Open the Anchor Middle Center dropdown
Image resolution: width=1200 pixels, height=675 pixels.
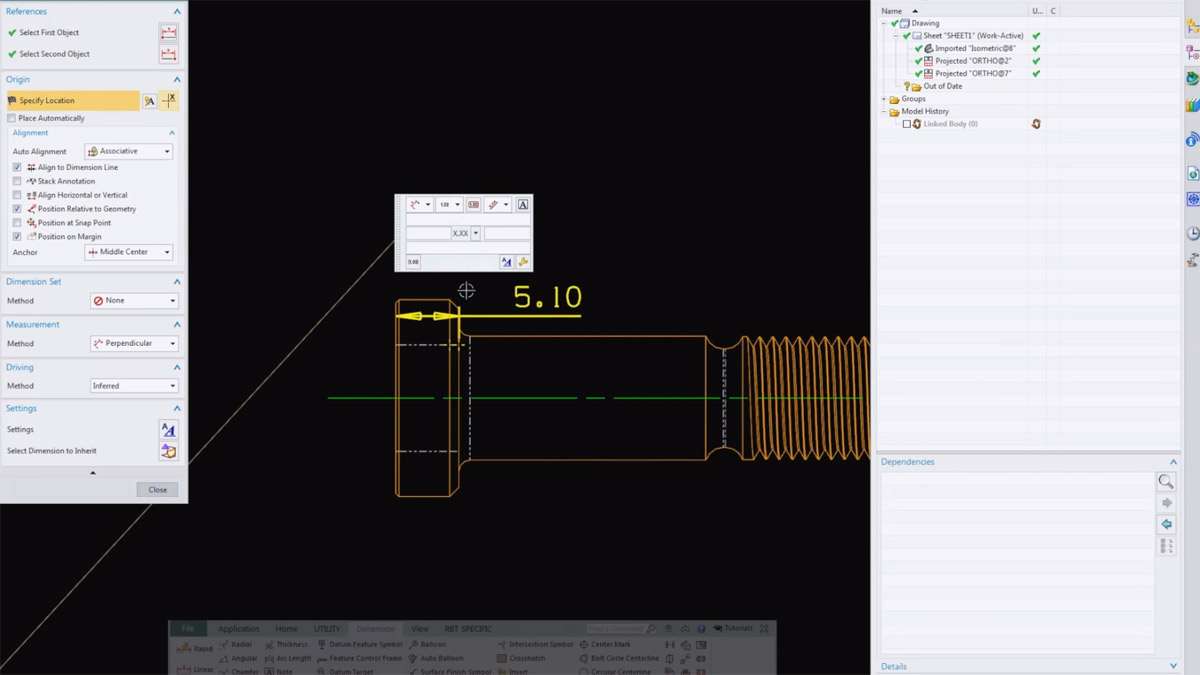pyautogui.click(x=129, y=252)
